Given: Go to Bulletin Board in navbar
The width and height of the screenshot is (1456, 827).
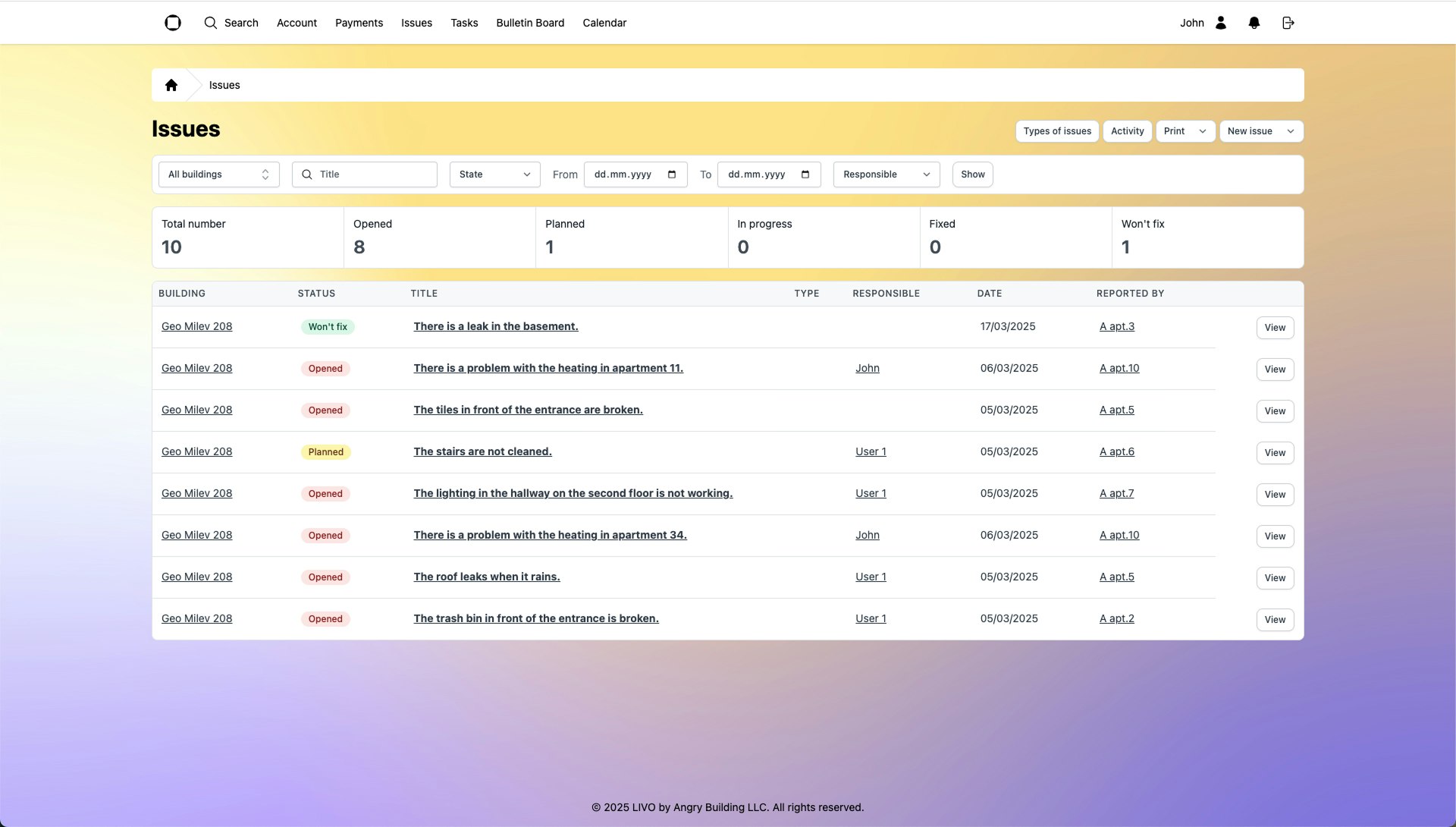Looking at the screenshot, I should tap(530, 23).
